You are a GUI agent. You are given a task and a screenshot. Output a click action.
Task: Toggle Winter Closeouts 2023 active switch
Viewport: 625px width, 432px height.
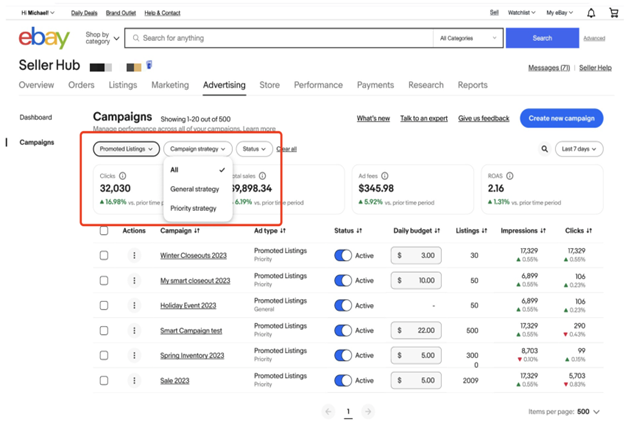[x=343, y=255]
